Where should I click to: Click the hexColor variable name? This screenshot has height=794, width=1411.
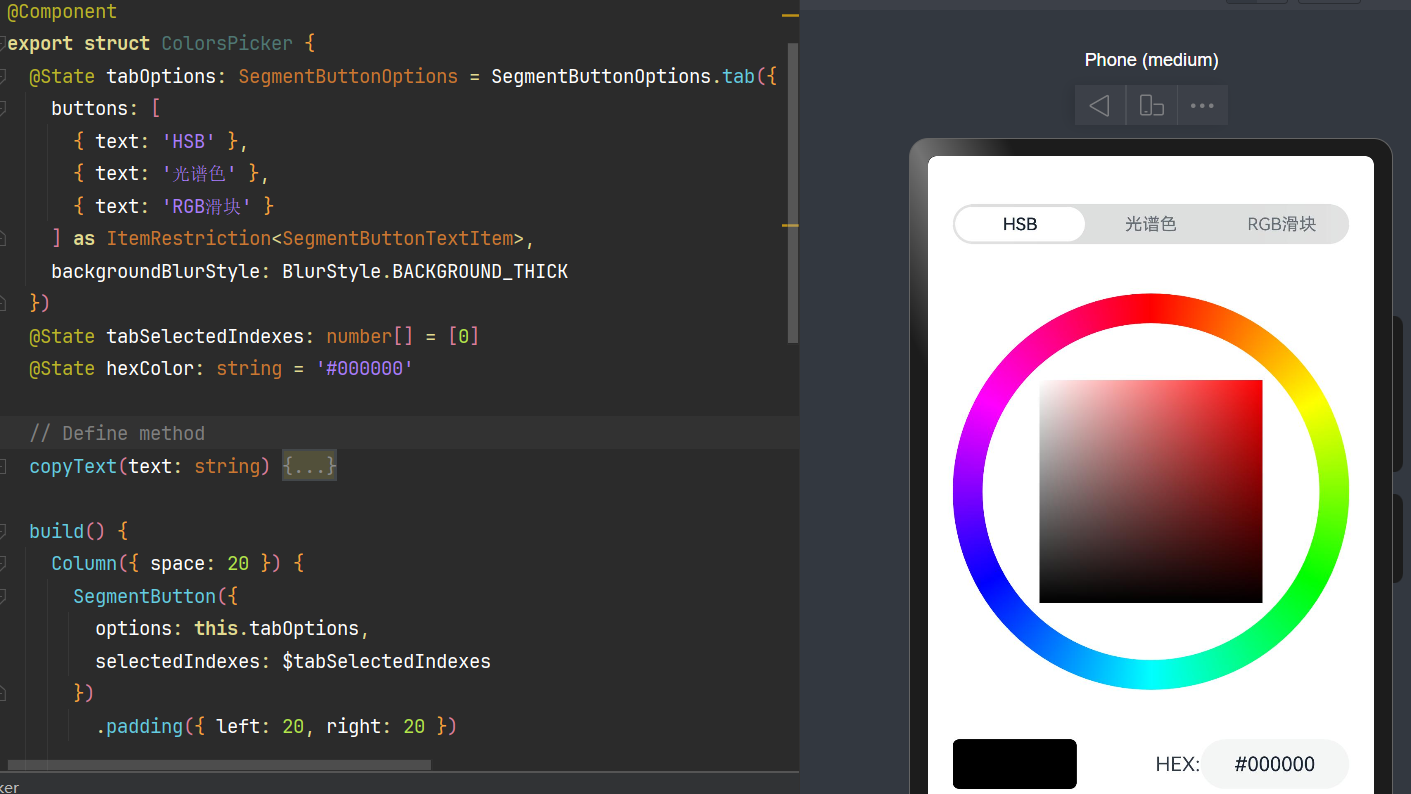pos(150,369)
